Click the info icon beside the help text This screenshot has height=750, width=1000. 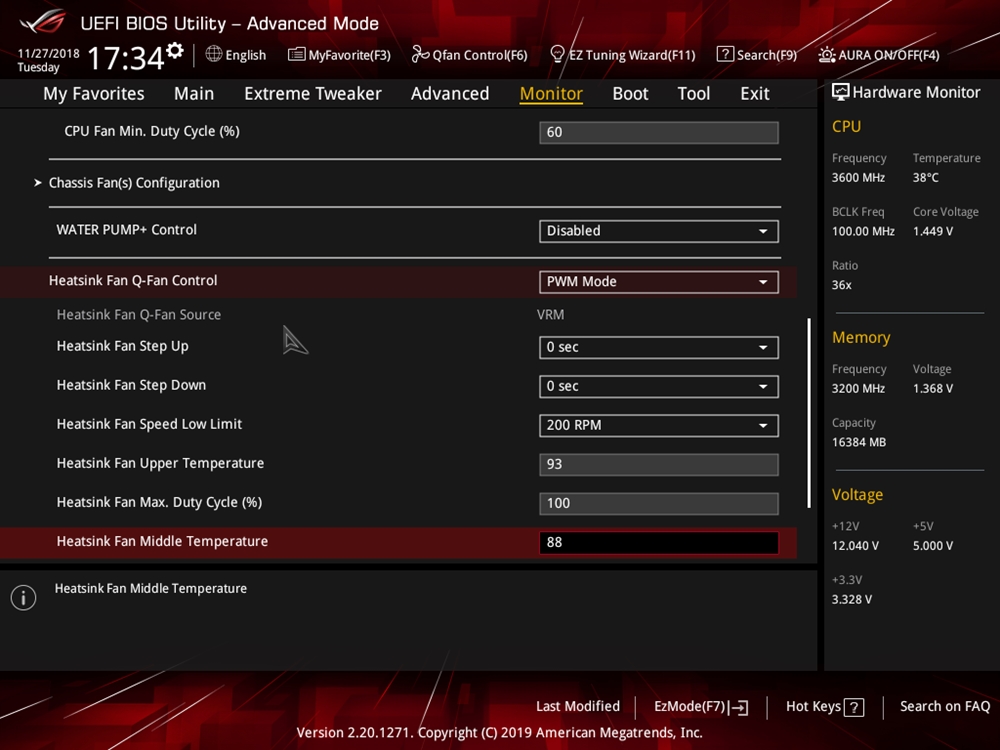pos(24,598)
